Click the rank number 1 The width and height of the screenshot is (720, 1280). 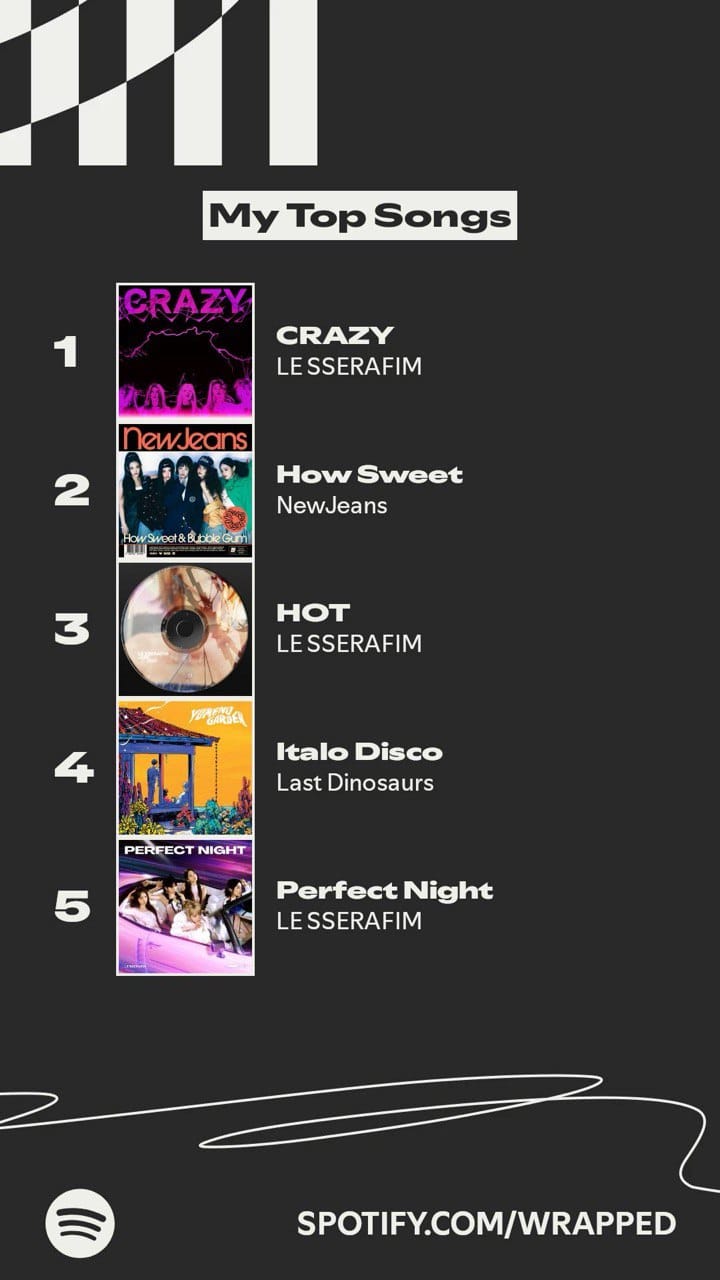[66, 351]
